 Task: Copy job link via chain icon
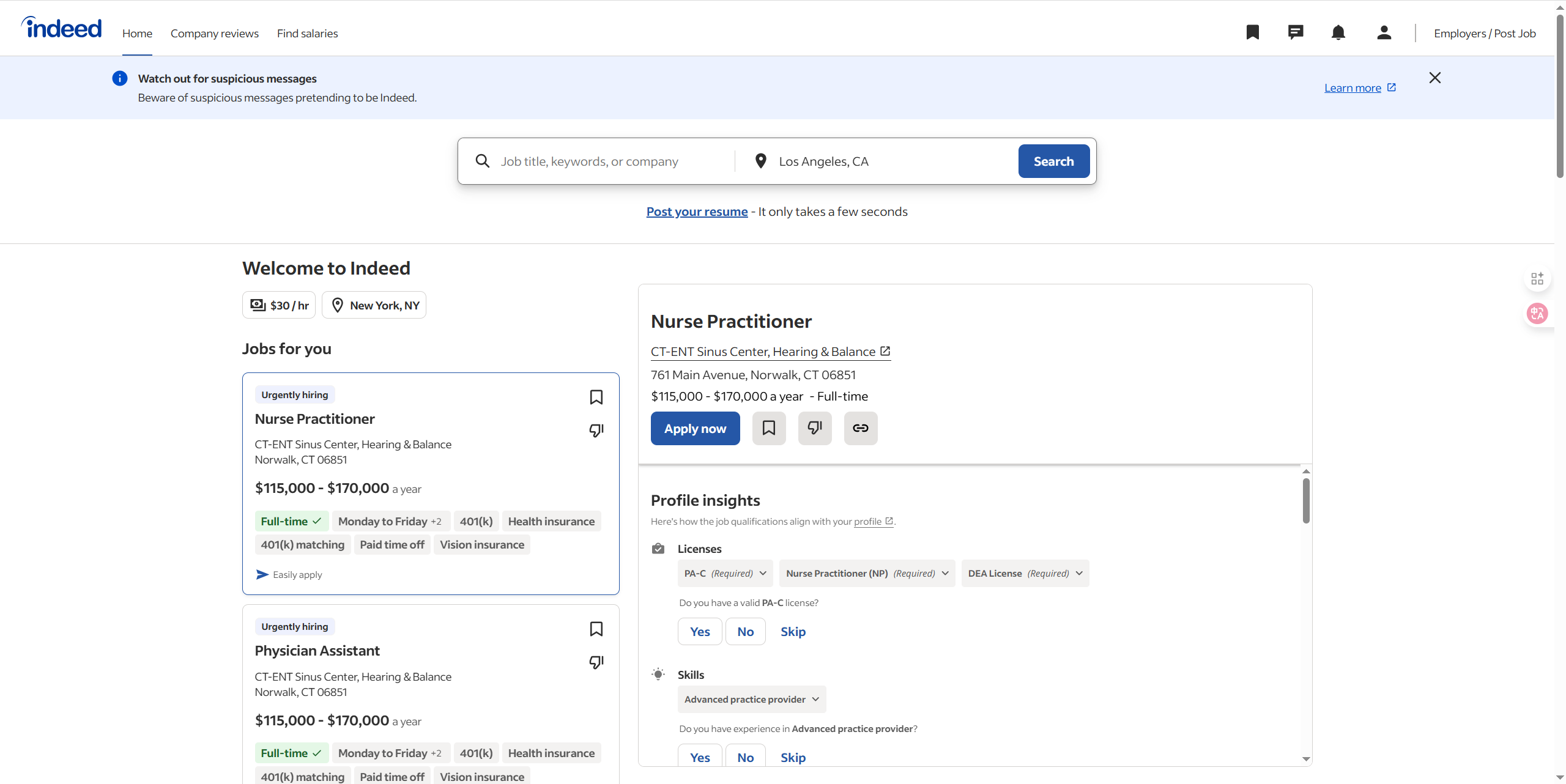point(860,428)
